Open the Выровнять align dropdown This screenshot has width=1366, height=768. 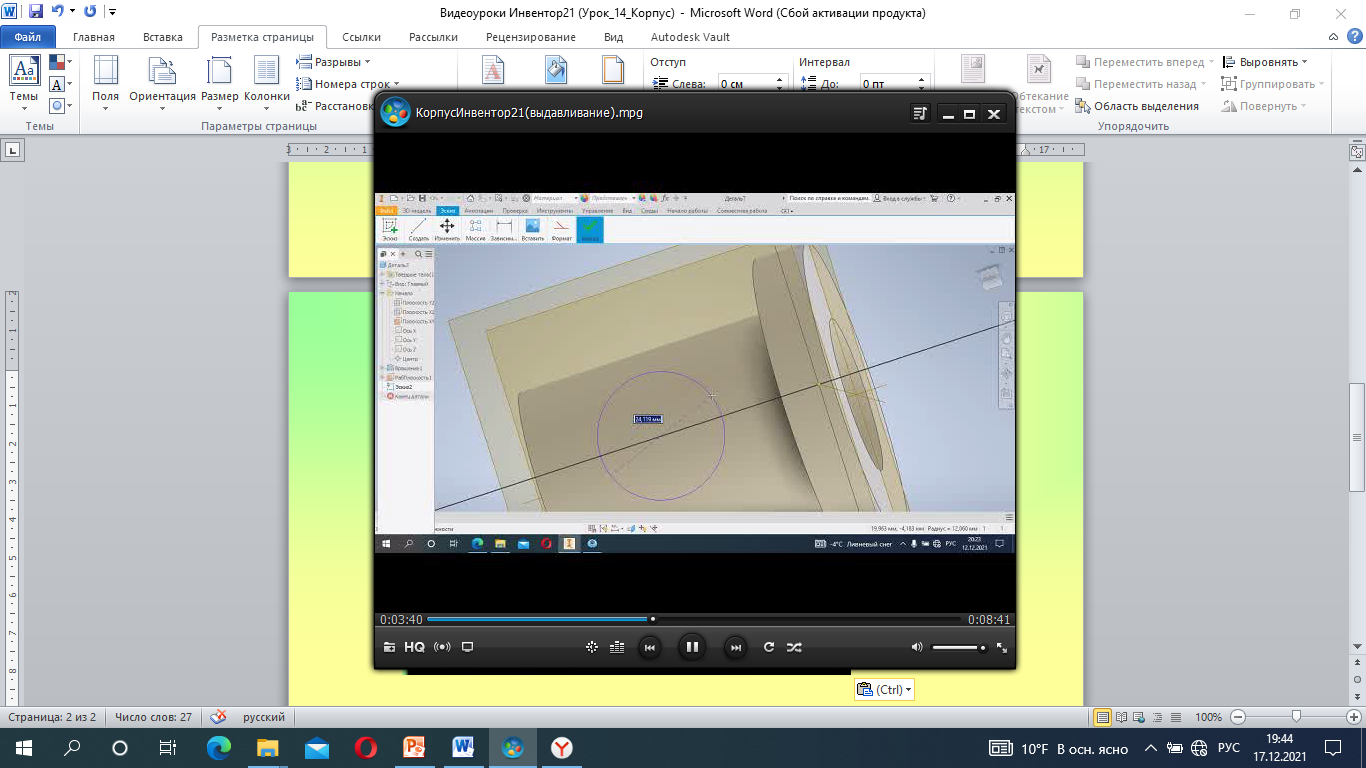click(1263, 62)
